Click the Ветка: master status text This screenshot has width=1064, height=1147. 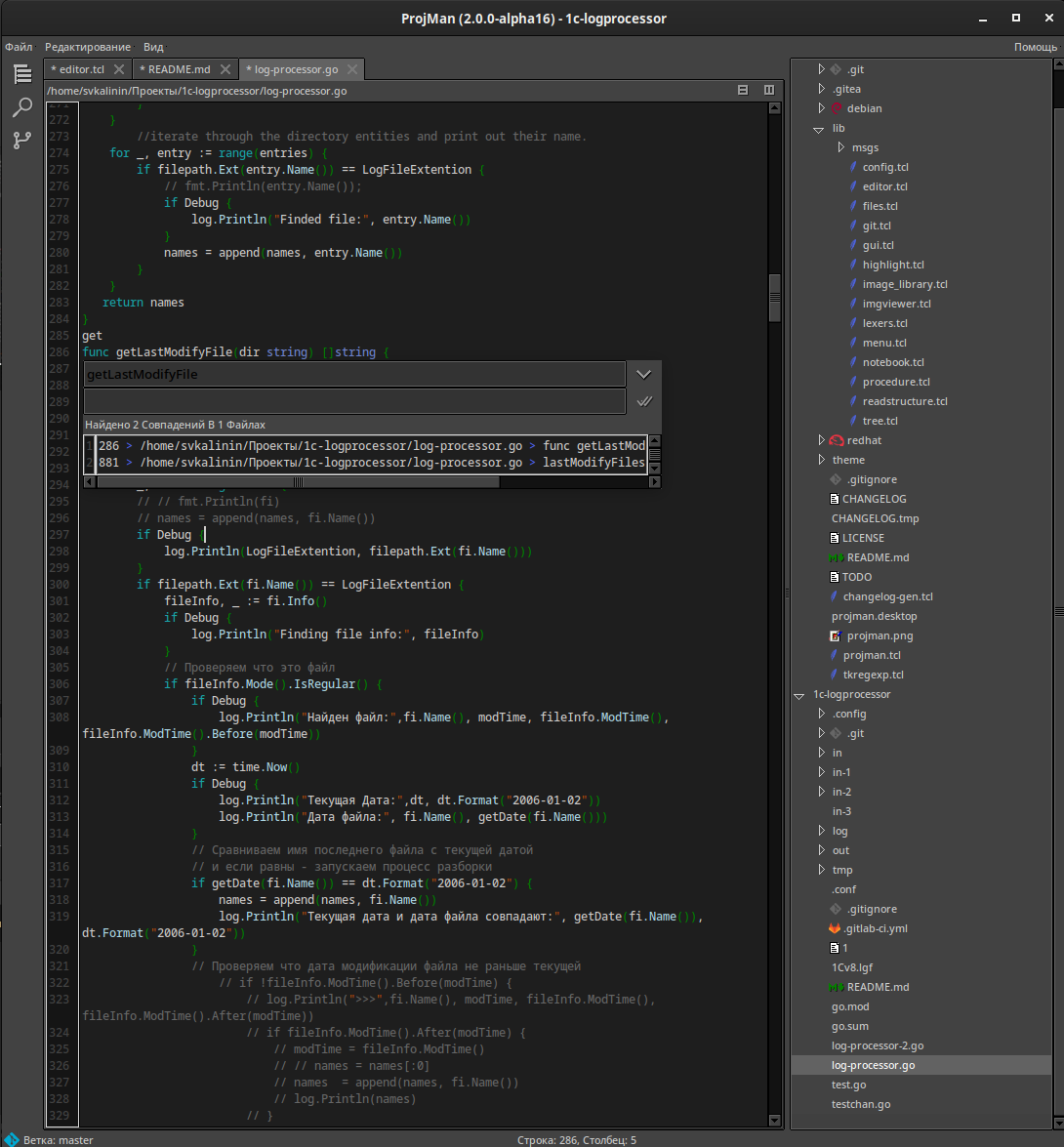[x=58, y=1140]
